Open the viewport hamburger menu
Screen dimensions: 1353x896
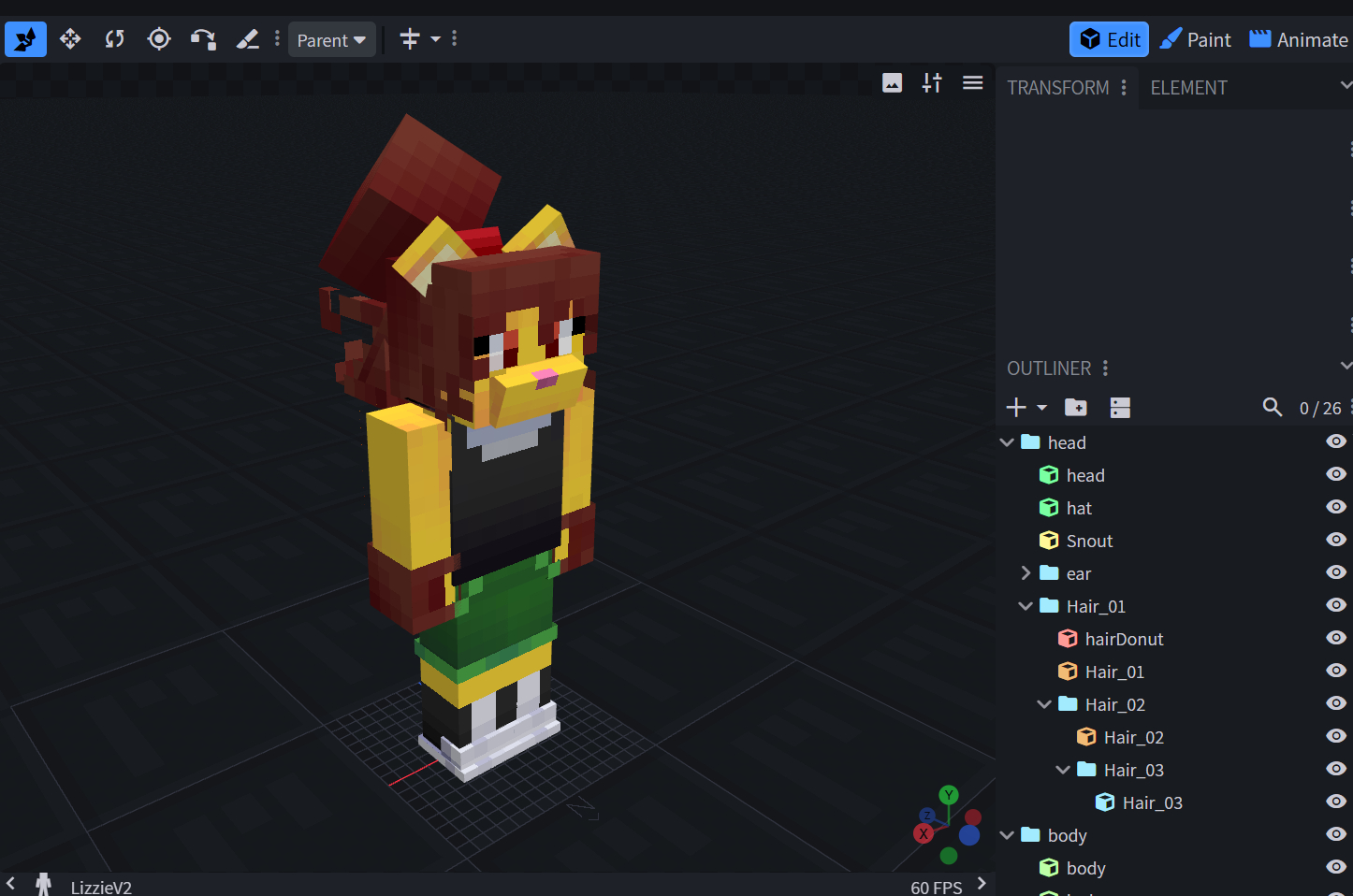point(972,83)
